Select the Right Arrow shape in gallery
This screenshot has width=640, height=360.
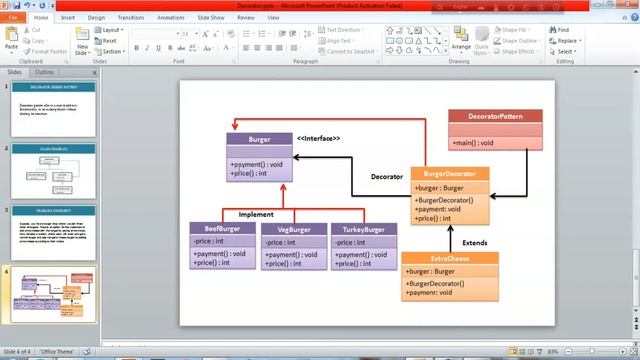(390, 51)
